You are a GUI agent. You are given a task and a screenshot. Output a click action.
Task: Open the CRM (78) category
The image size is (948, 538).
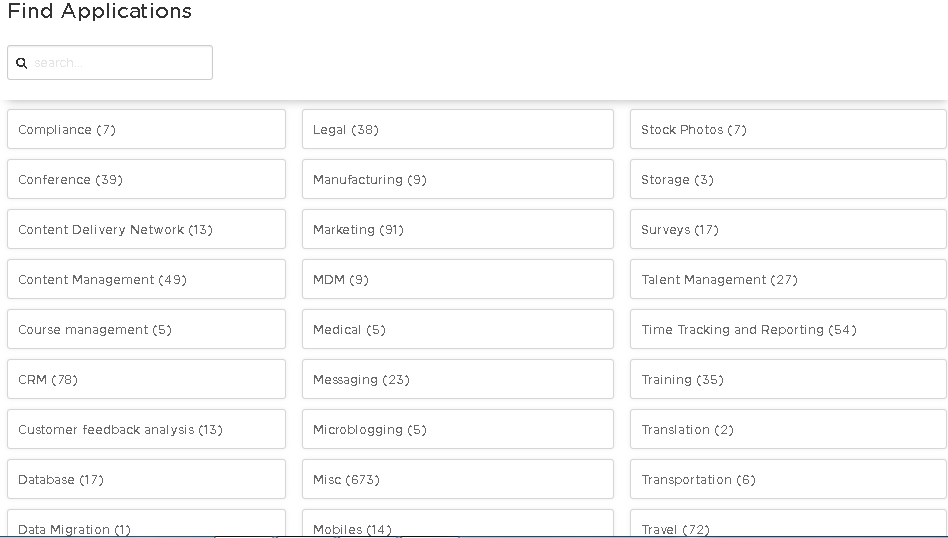pos(146,380)
